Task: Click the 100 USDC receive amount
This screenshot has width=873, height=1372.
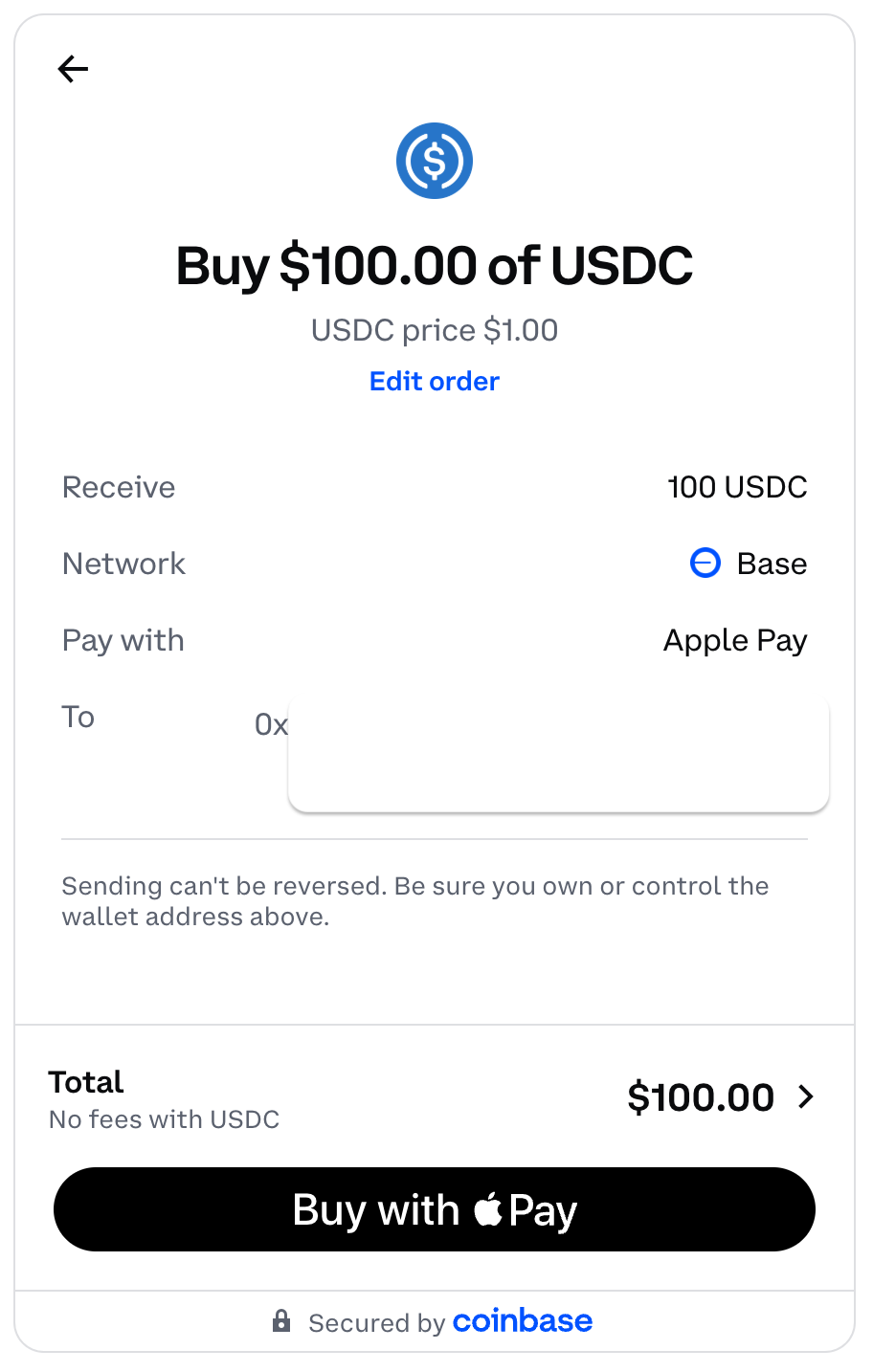Action: tap(737, 487)
